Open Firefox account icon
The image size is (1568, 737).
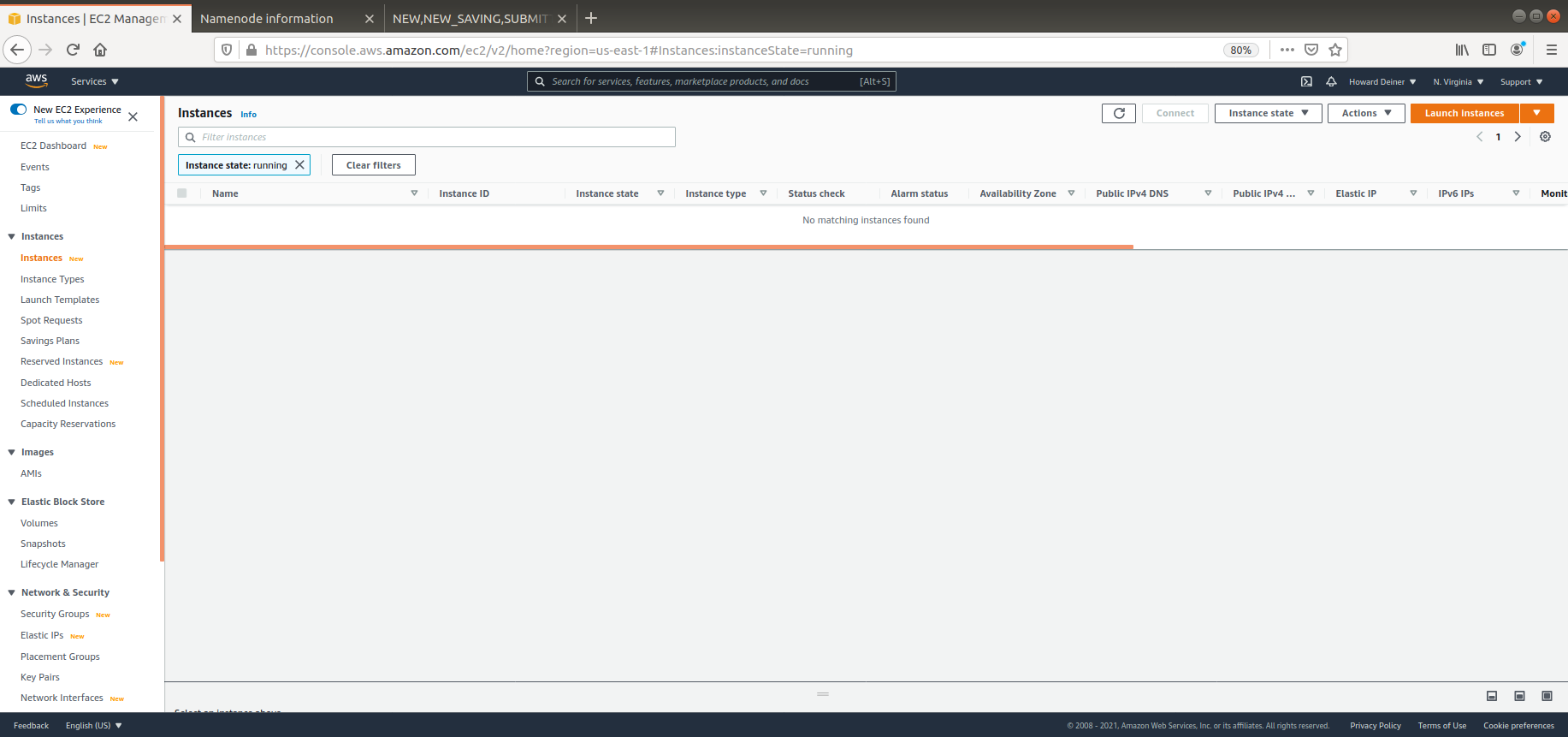coord(1517,50)
